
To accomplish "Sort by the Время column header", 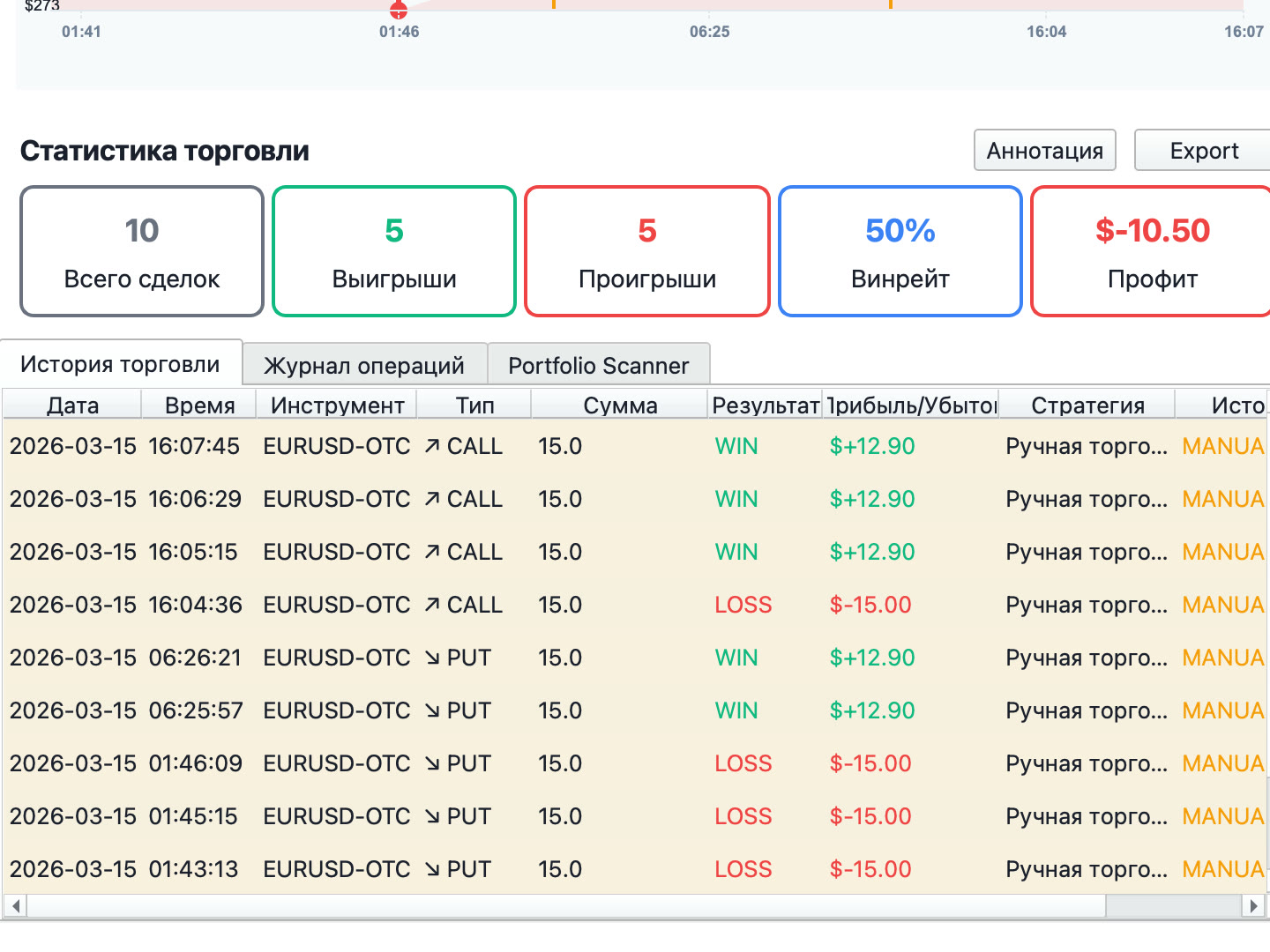I will point(199,405).
